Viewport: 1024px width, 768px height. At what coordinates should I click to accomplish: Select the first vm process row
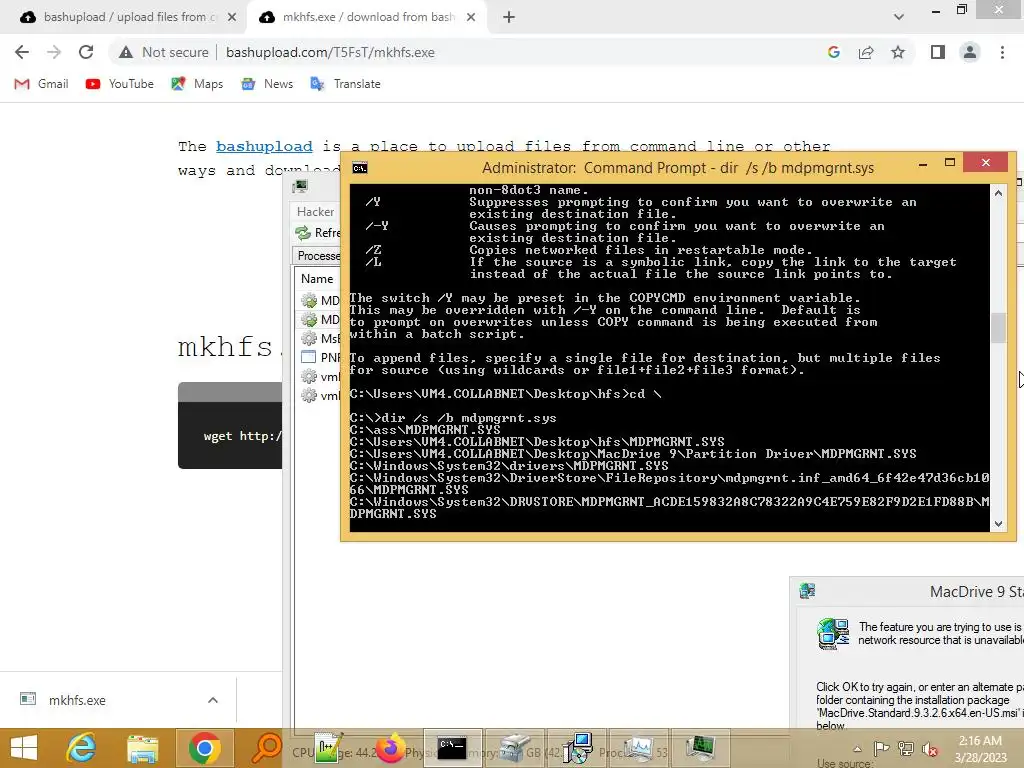click(320, 377)
